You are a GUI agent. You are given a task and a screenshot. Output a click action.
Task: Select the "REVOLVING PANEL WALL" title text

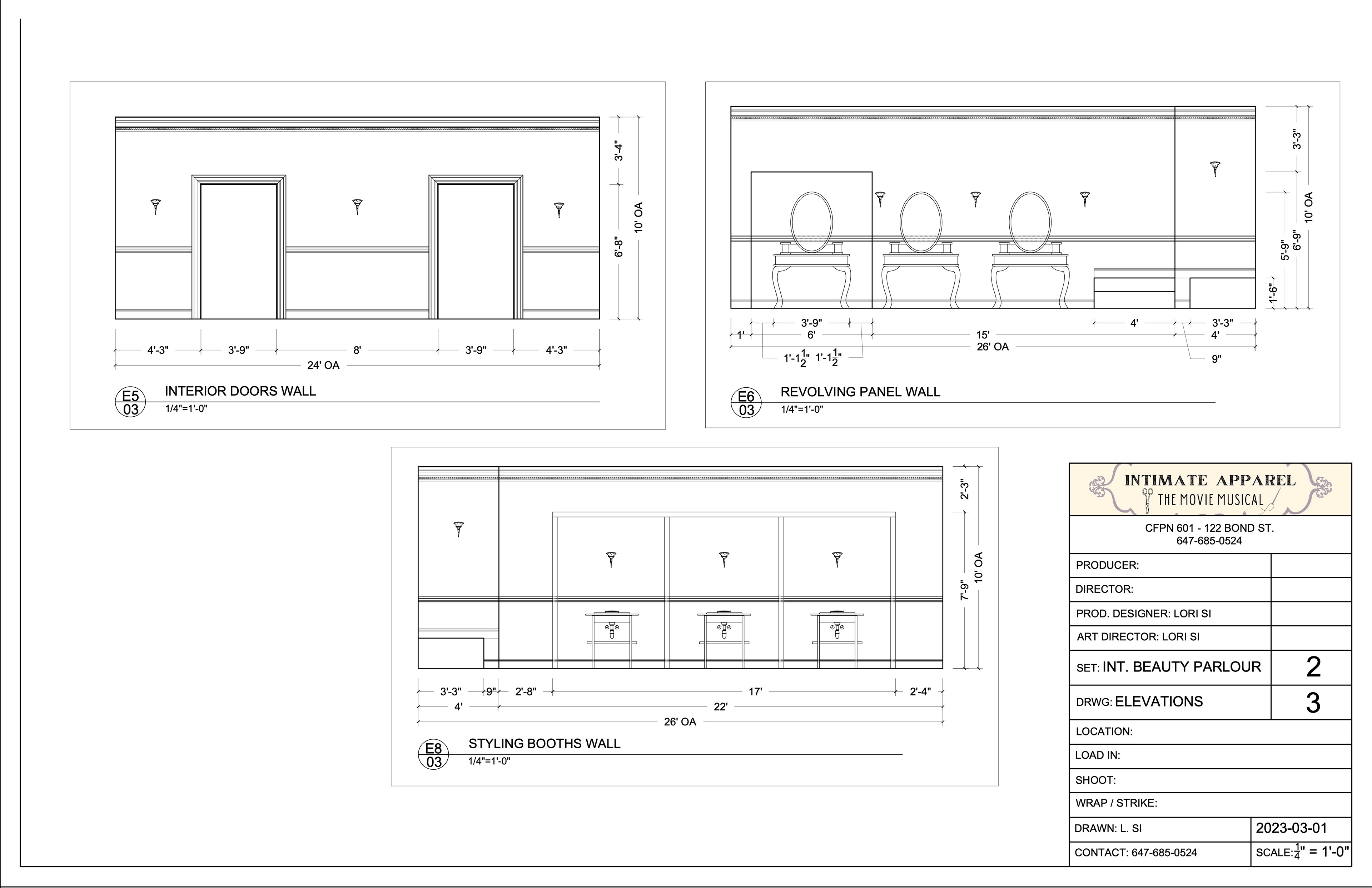tap(860, 392)
